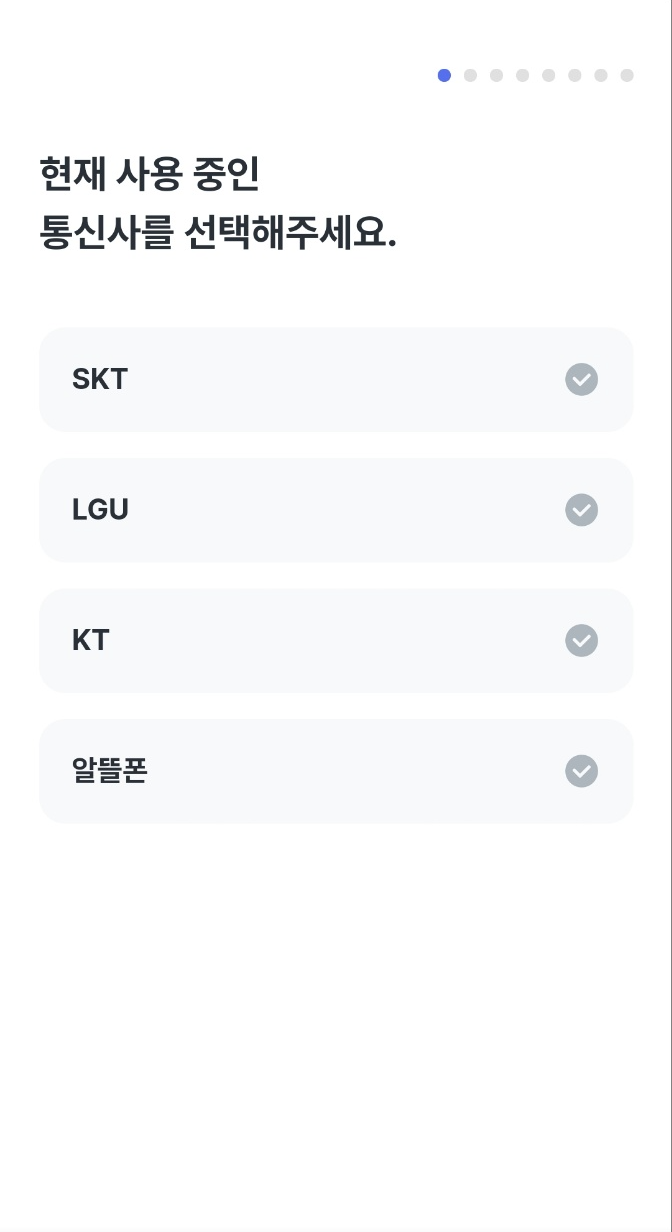Go to the last step indicator dot

(x=627, y=75)
